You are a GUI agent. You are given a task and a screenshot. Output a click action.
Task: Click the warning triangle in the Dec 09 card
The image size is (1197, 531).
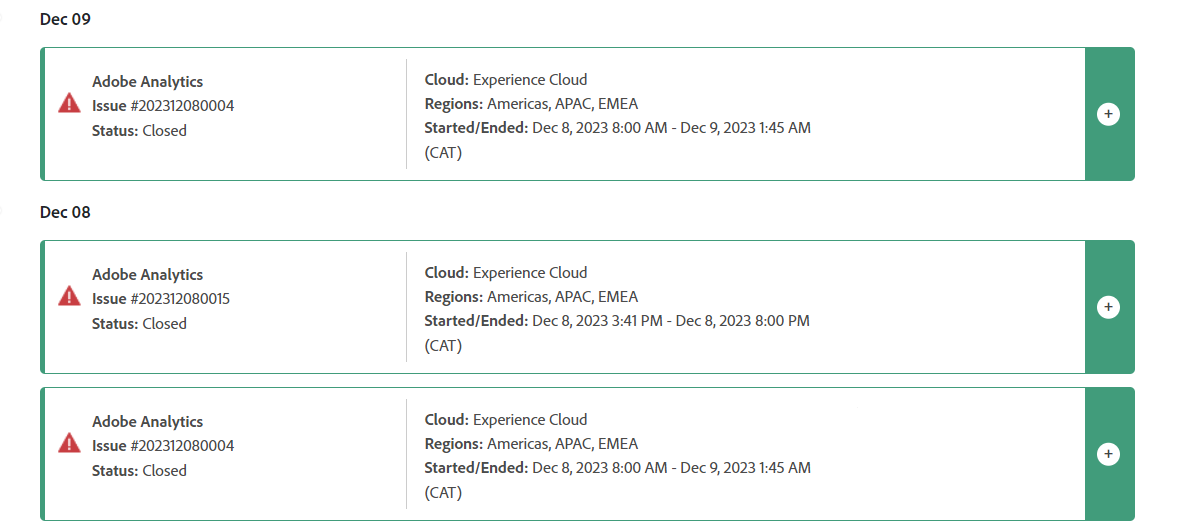pos(69,103)
